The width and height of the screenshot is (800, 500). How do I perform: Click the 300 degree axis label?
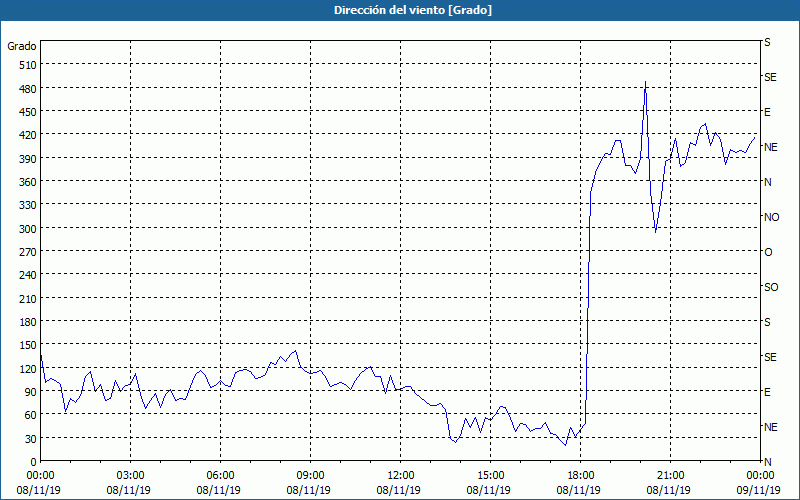(28, 229)
